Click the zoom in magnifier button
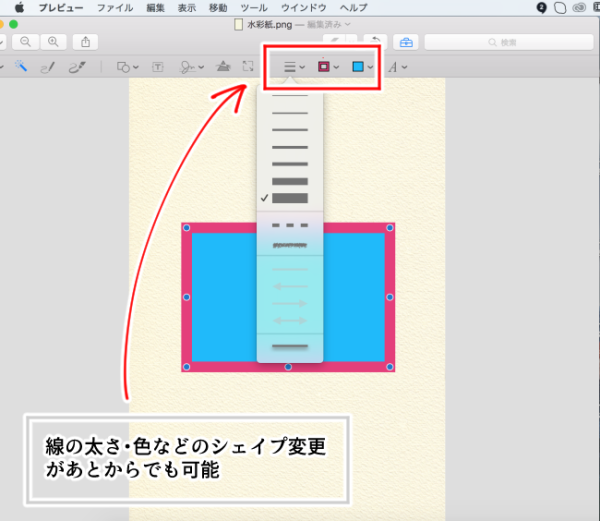 pos(53,42)
